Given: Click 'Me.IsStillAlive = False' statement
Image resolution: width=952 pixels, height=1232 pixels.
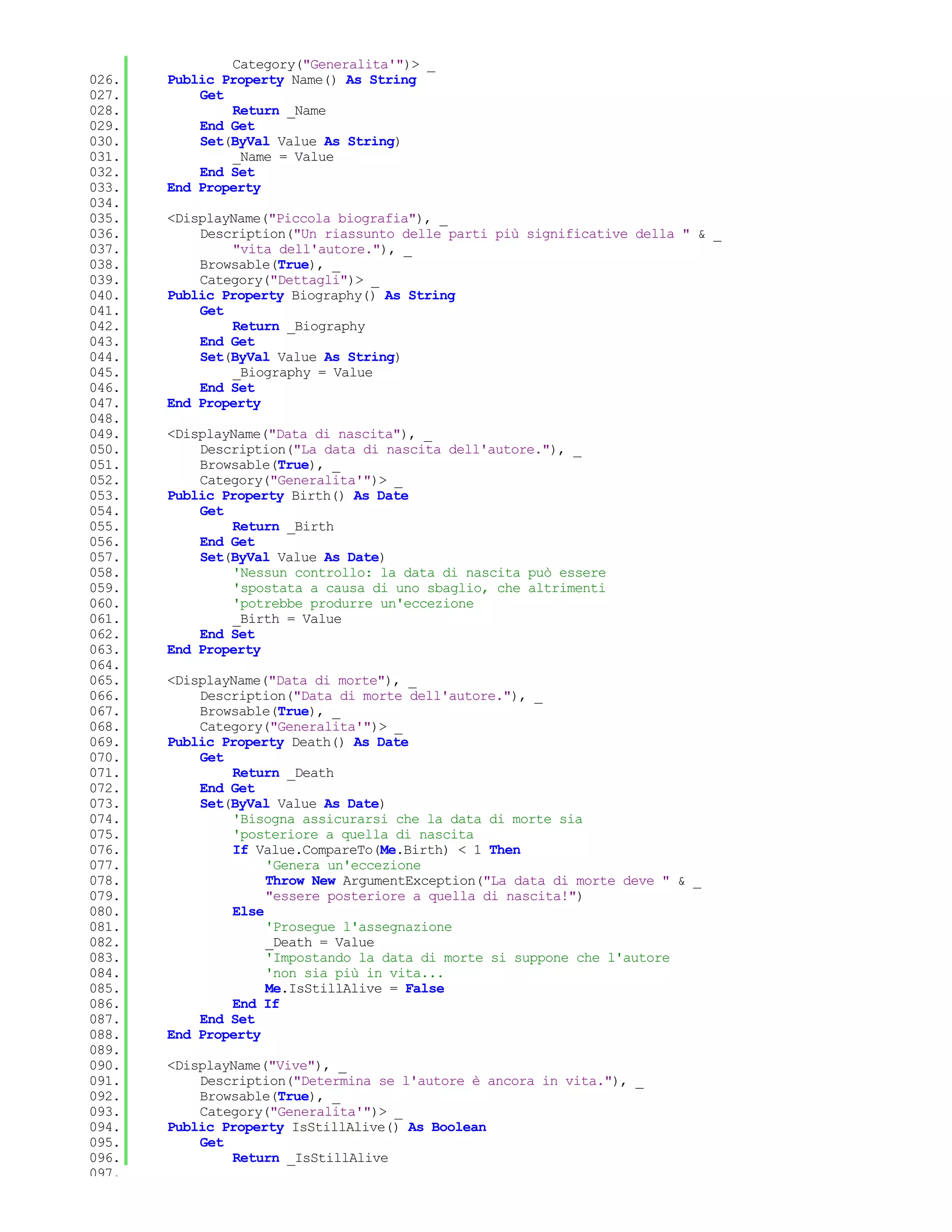Looking at the screenshot, I should point(355,989).
